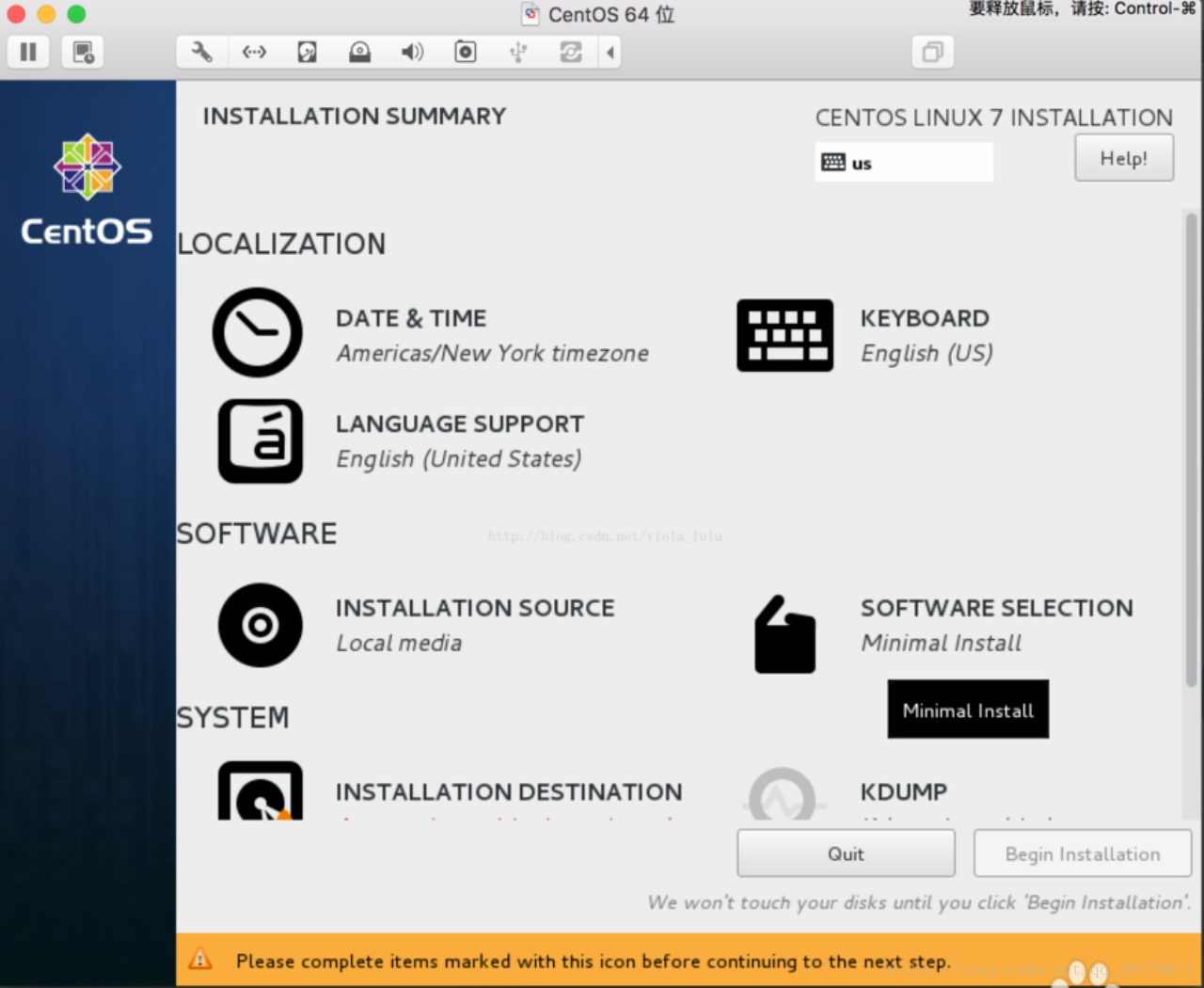1204x988 pixels.
Task: Open Installation Source disc icon
Action: (261, 625)
